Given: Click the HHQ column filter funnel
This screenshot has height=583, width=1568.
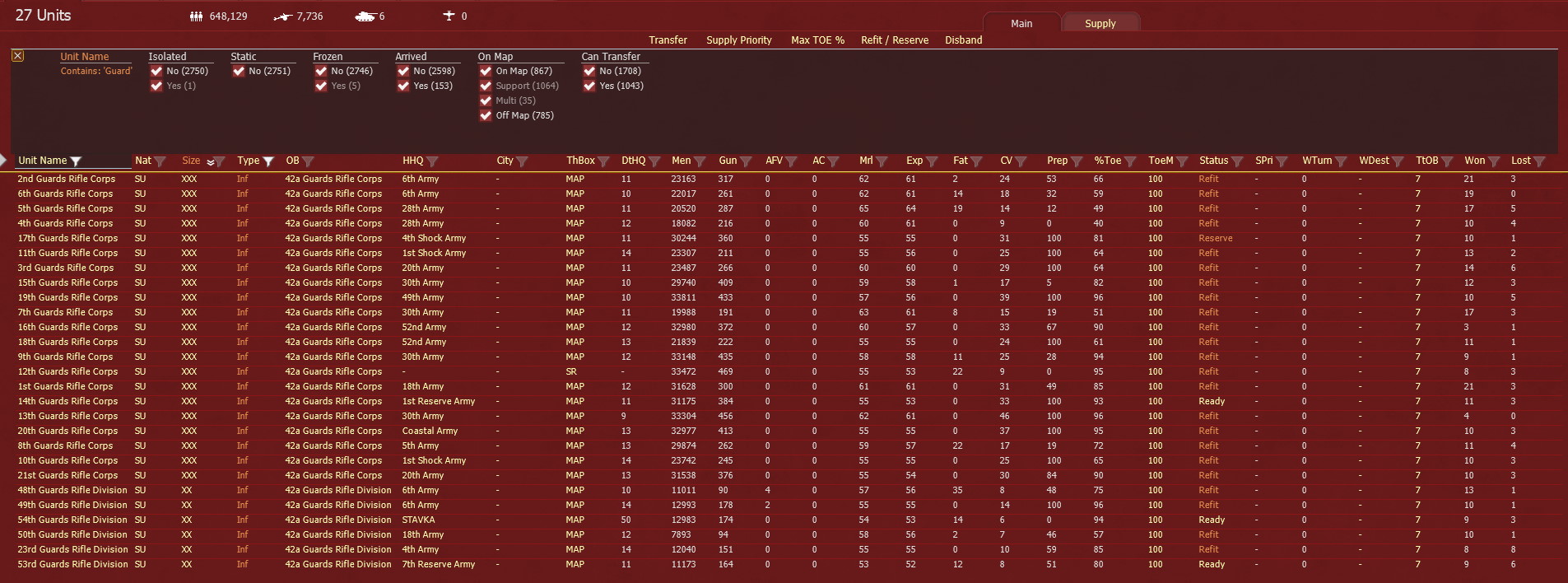Looking at the screenshot, I should coord(433,161).
